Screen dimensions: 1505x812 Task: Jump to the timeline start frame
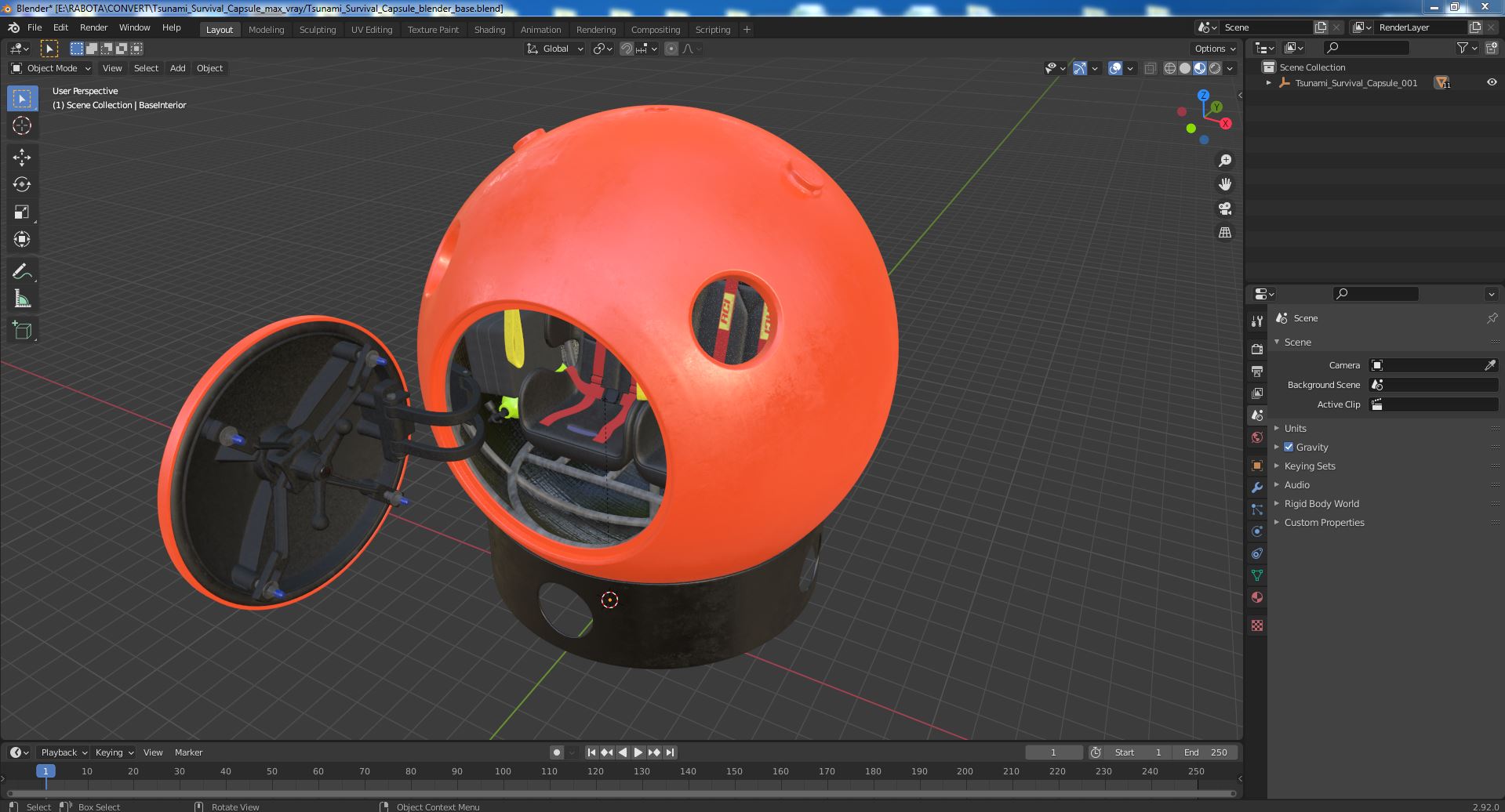(592, 752)
